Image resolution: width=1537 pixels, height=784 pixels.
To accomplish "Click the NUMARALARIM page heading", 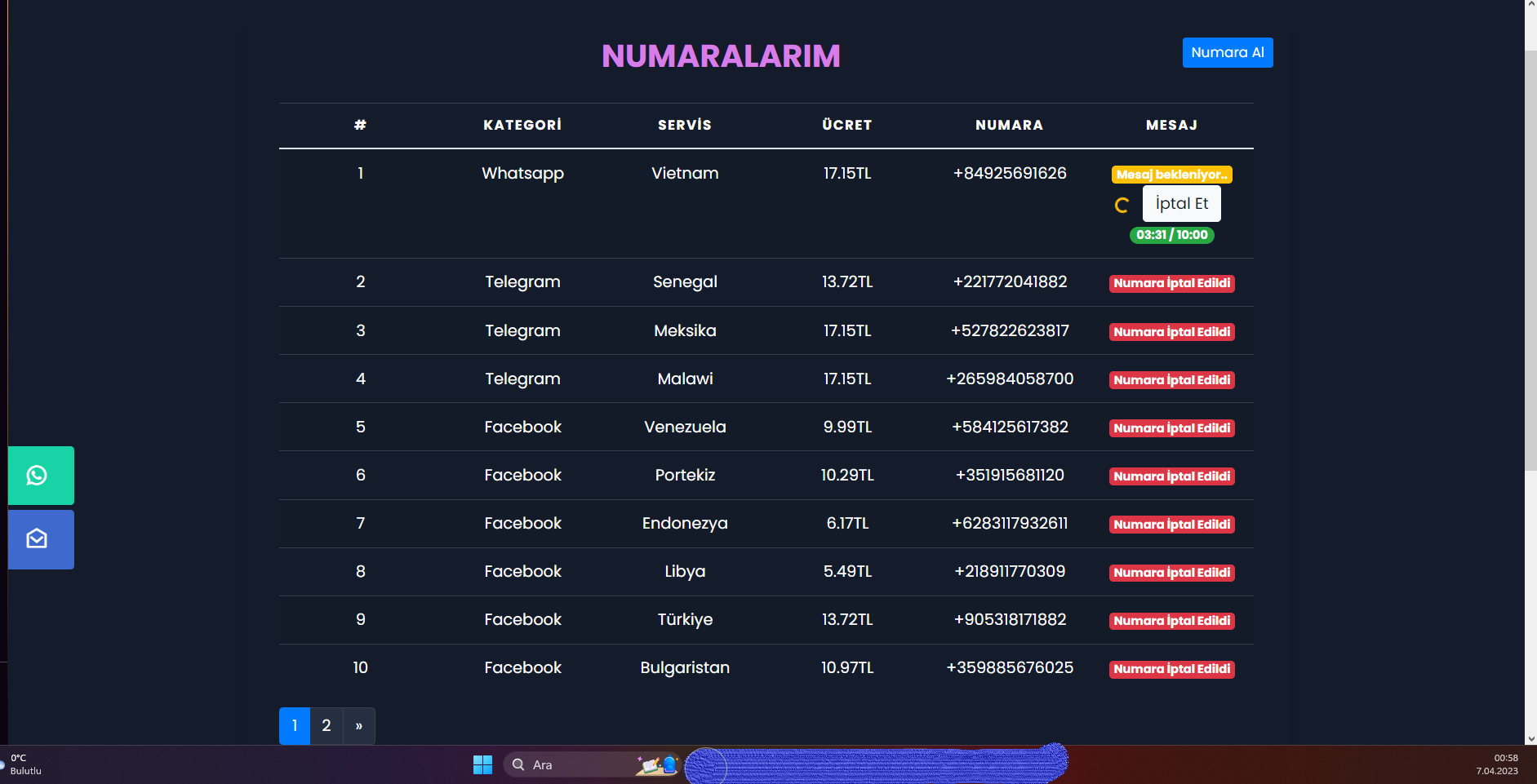I will [721, 55].
